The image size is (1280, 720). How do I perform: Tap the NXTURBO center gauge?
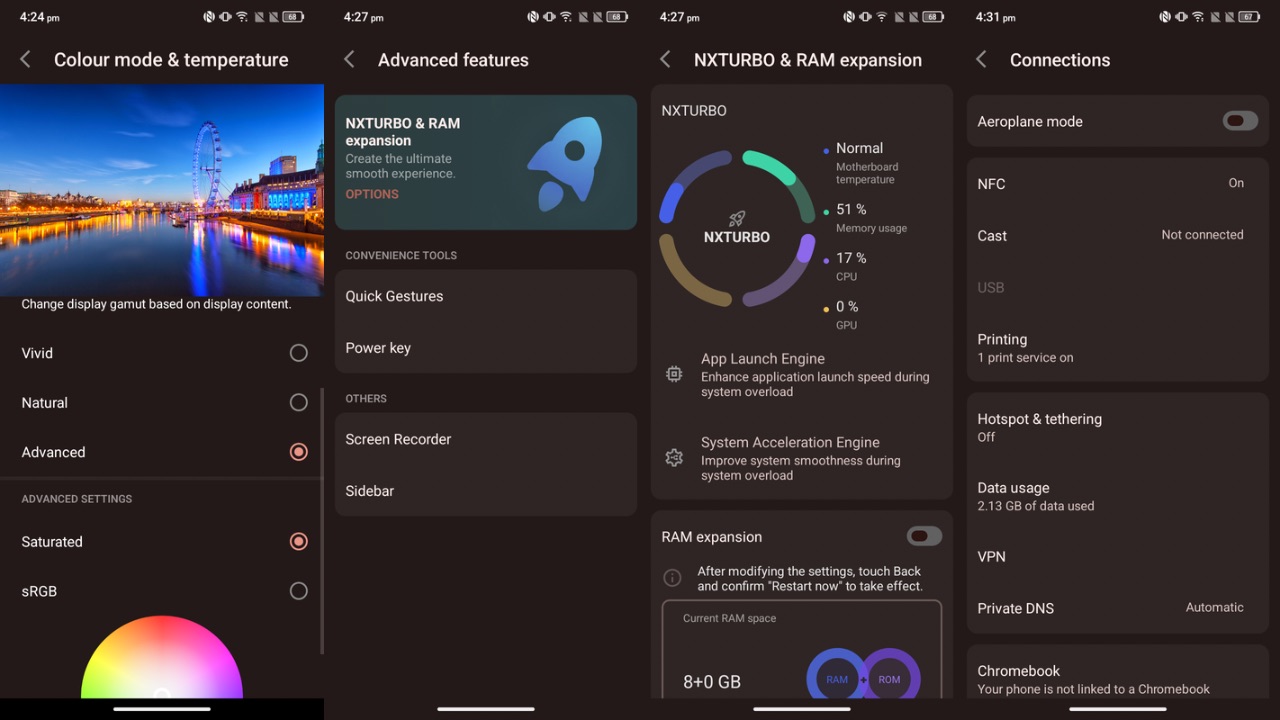tap(737, 228)
